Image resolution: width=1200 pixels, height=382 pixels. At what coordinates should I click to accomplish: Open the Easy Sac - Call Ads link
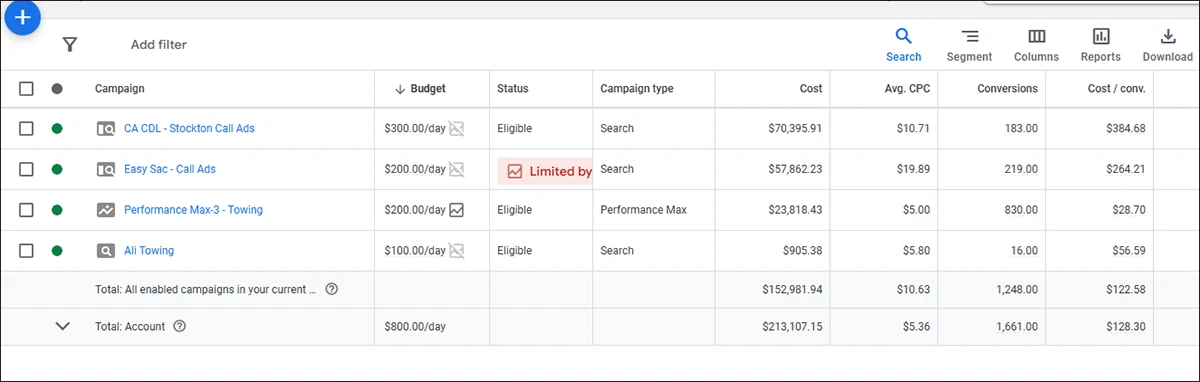coord(170,169)
